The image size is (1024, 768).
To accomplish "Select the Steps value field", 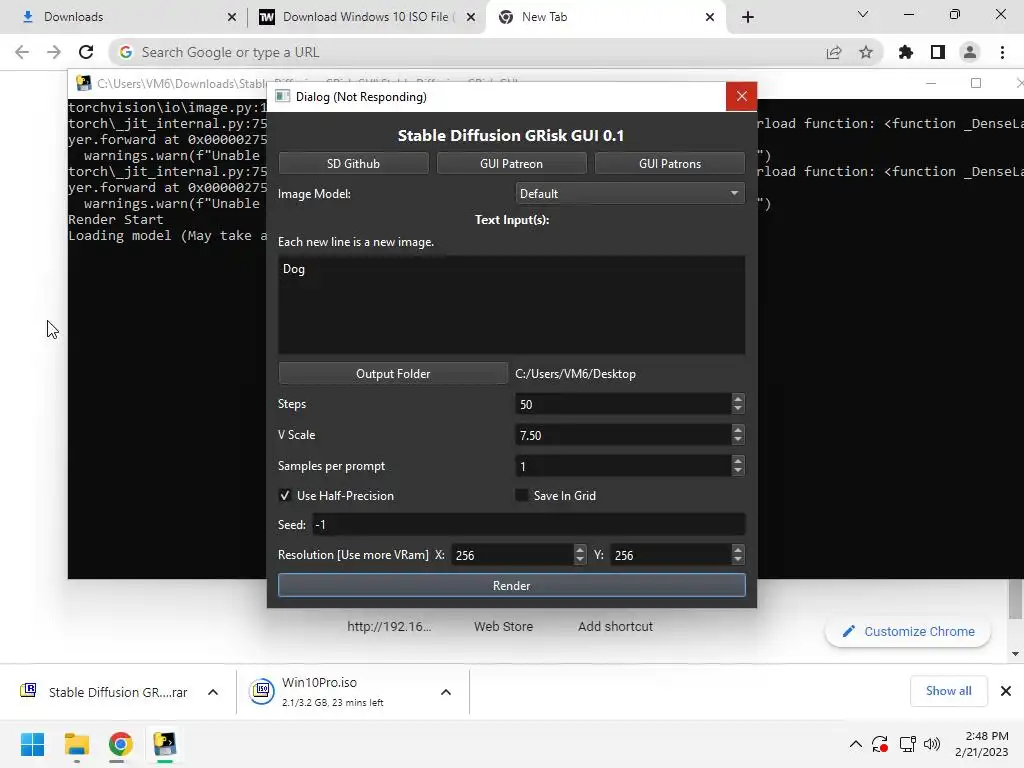I will pyautogui.click(x=622, y=404).
